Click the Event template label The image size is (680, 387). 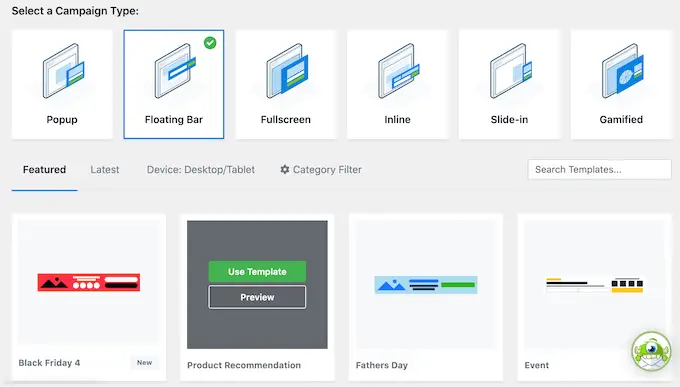click(536, 365)
